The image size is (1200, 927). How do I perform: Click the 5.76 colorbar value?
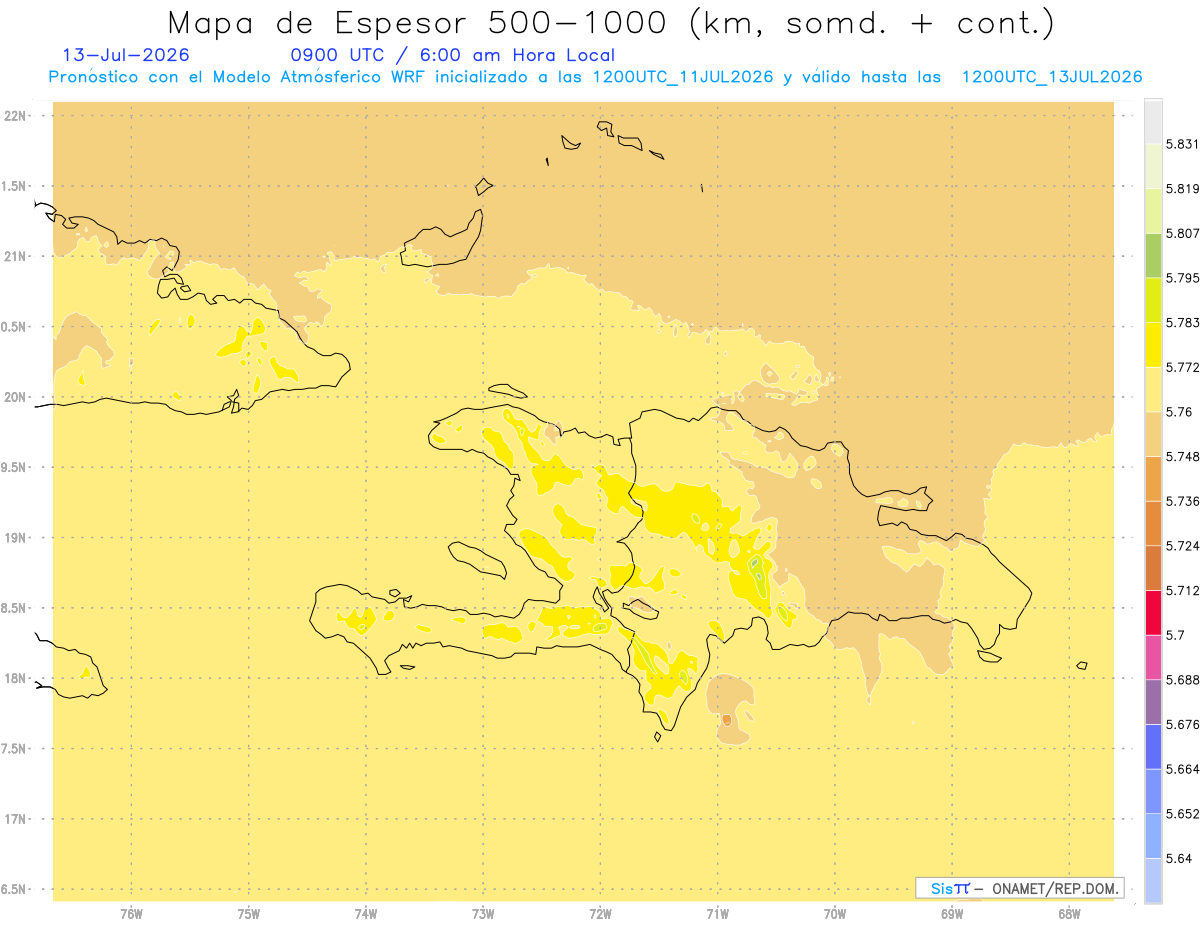pos(1179,412)
